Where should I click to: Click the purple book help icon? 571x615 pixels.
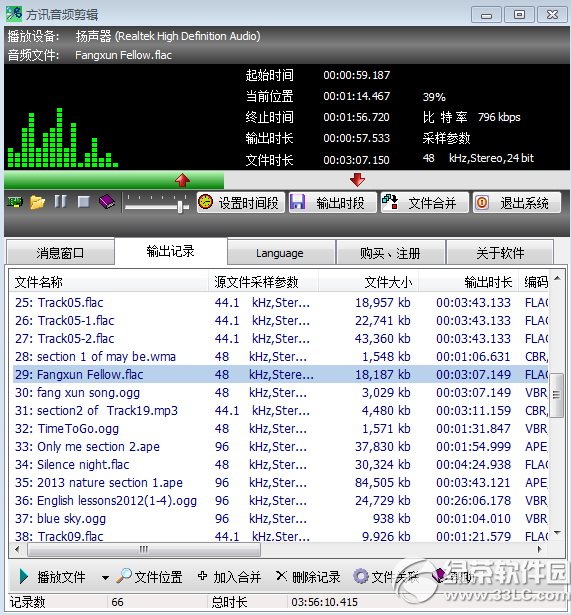point(106,202)
